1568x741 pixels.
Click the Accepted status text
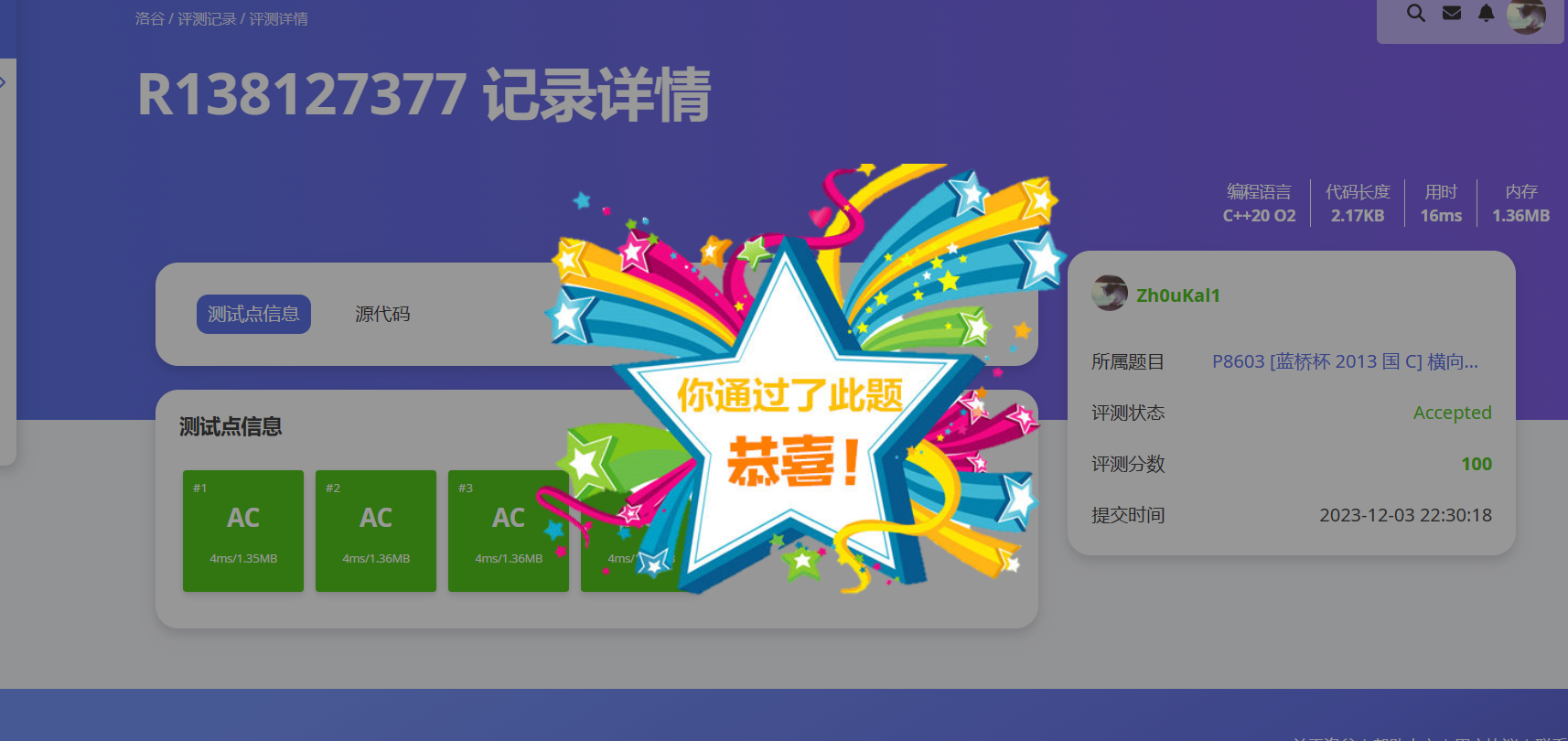point(1452,413)
